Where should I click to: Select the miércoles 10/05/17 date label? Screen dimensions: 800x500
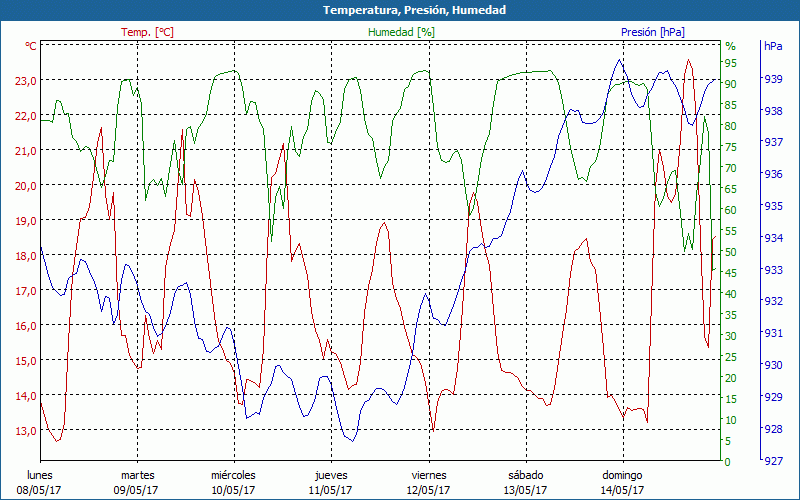click(x=233, y=482)
